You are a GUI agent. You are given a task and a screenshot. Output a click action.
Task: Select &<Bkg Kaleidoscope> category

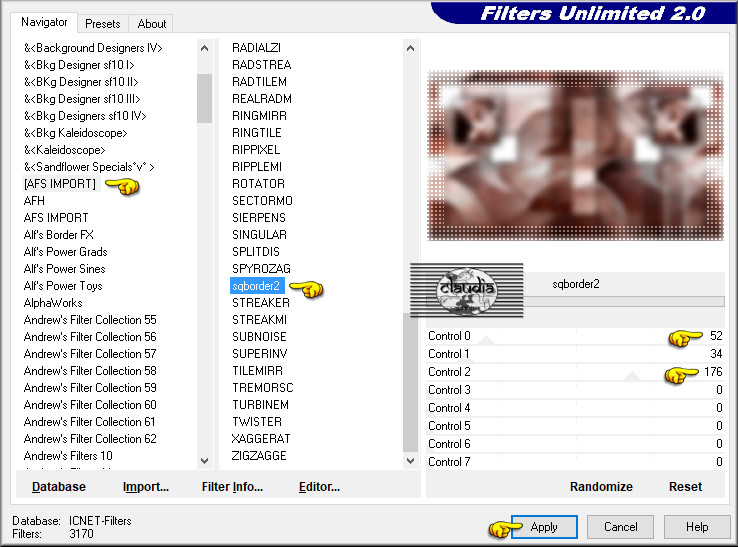coord(75,133)
